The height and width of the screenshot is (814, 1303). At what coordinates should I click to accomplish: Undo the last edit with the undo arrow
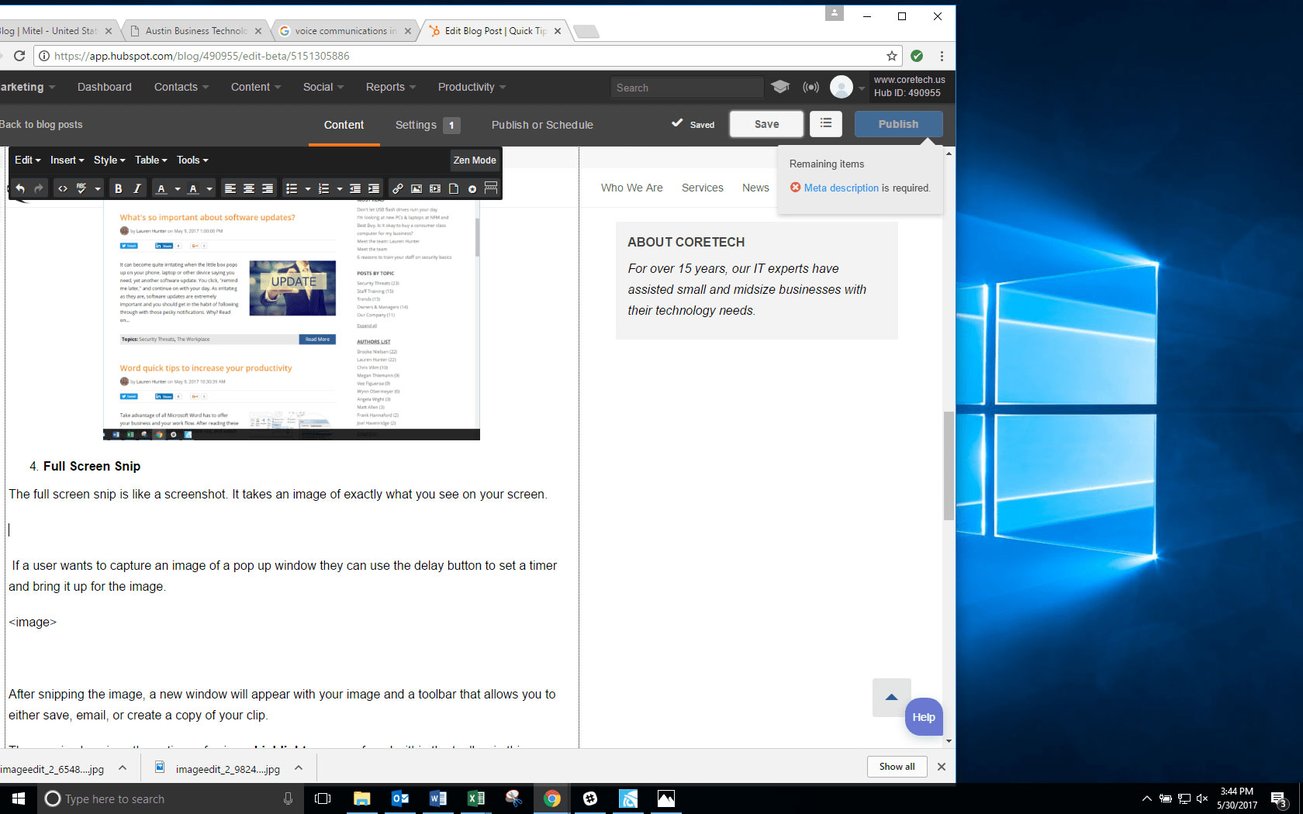[21, 188]
